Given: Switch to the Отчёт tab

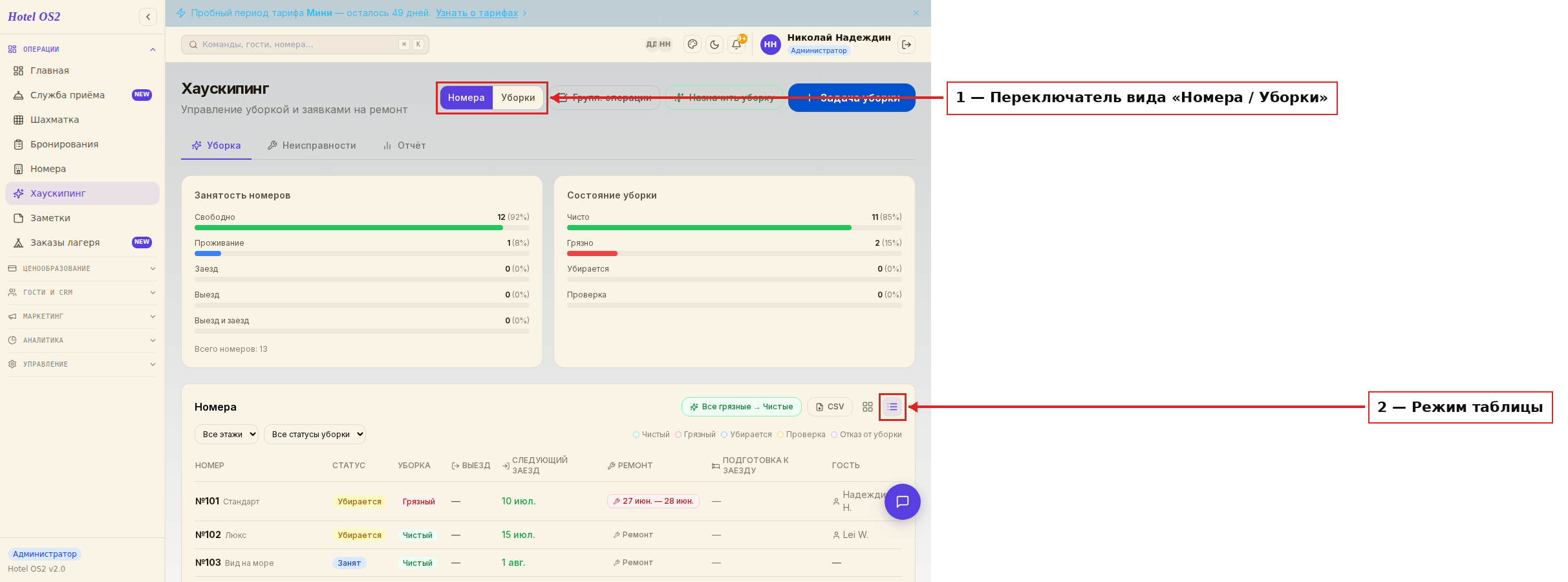Looking at the screenshot, I should (404, 145).
